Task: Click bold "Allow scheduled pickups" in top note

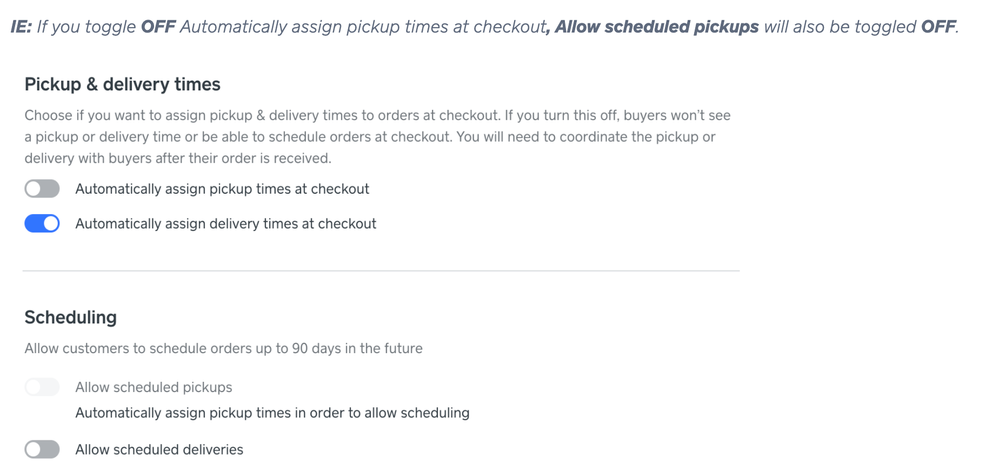Action: [656, 27]
